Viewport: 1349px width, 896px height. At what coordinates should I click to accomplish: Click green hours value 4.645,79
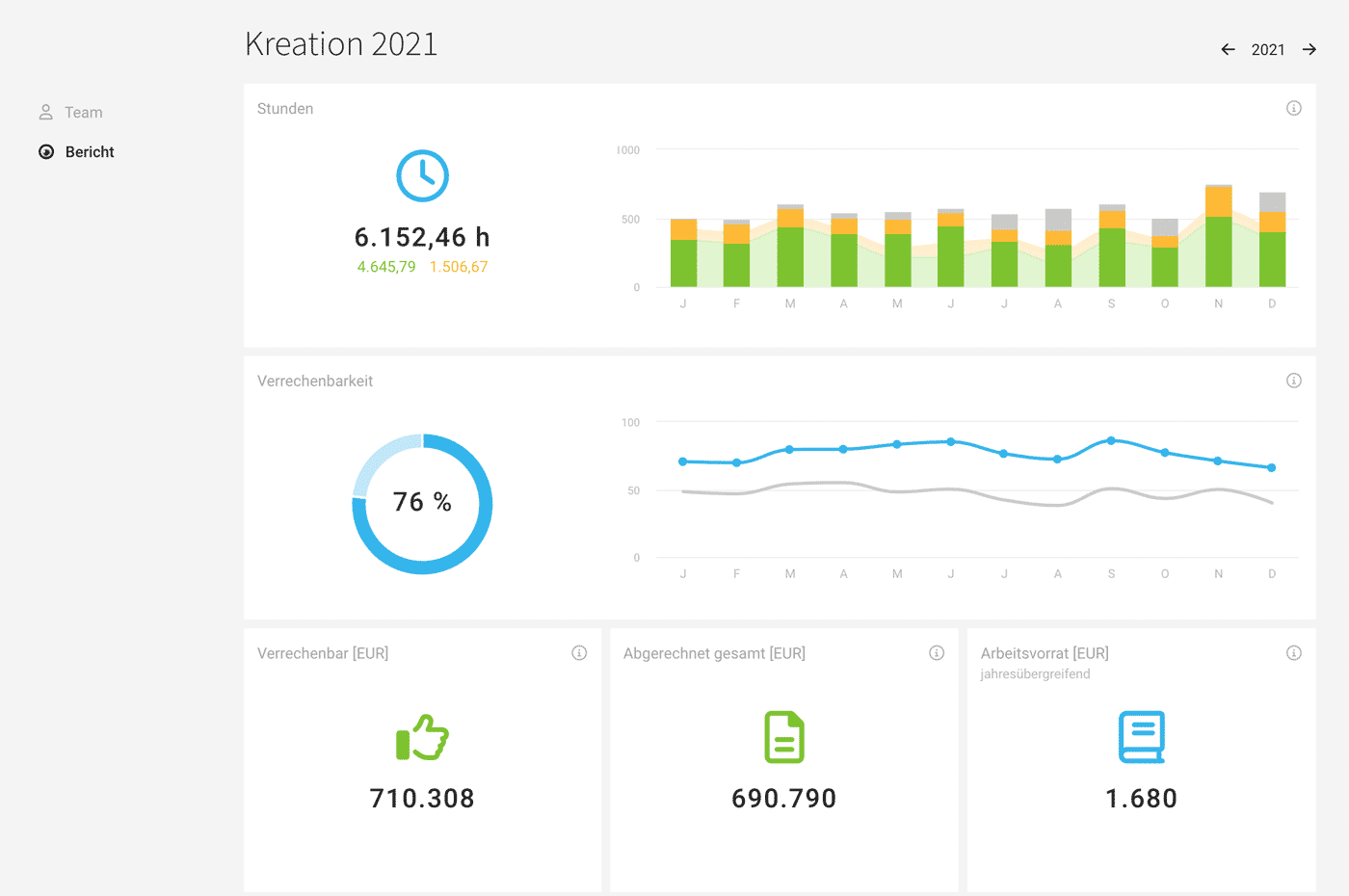386,267
